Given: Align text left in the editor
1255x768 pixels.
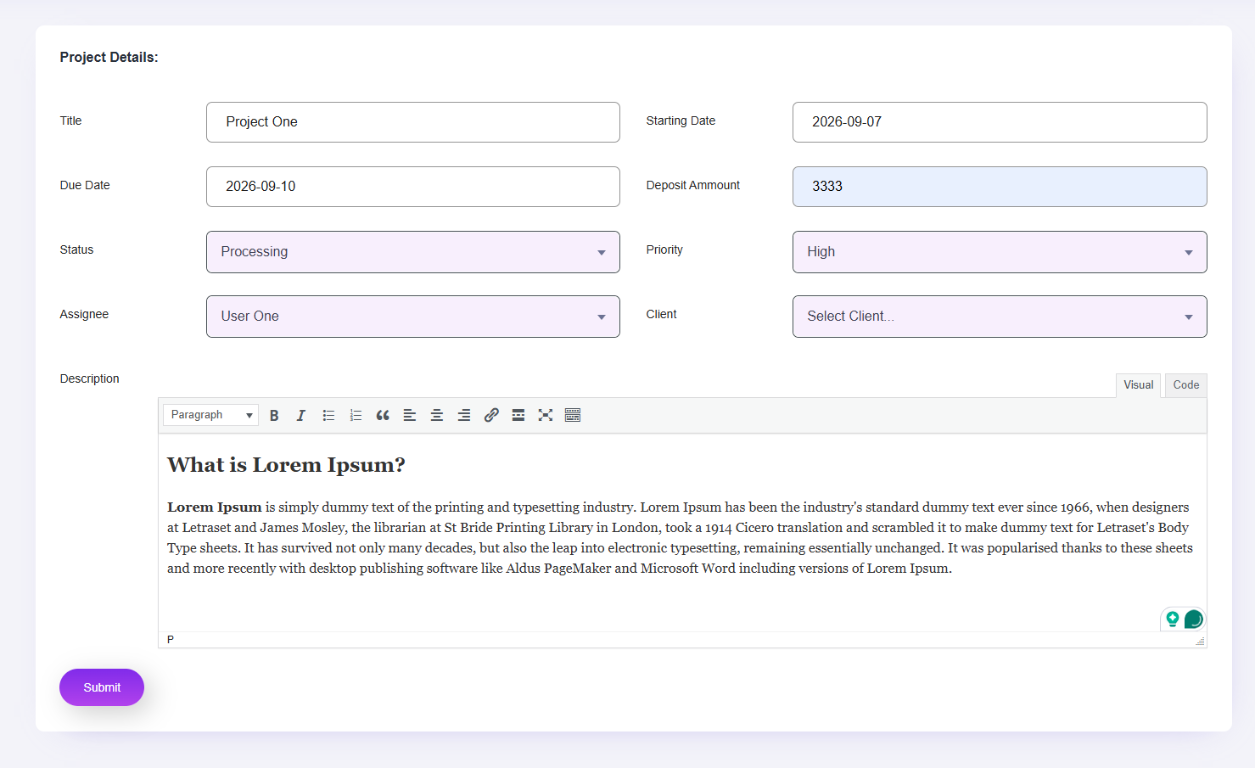Looking at the screenshot, I should tap(410, 415).
